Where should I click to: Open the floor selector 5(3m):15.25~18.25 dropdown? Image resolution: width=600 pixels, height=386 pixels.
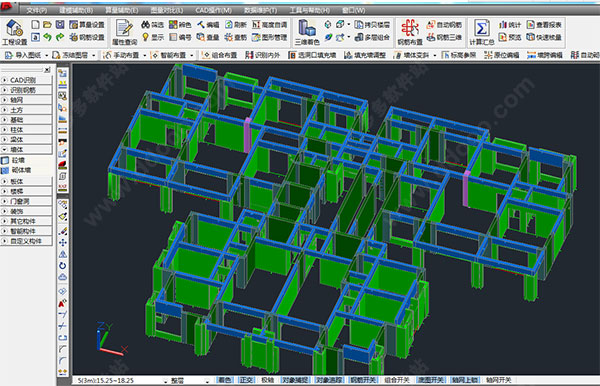coord(165,381)
